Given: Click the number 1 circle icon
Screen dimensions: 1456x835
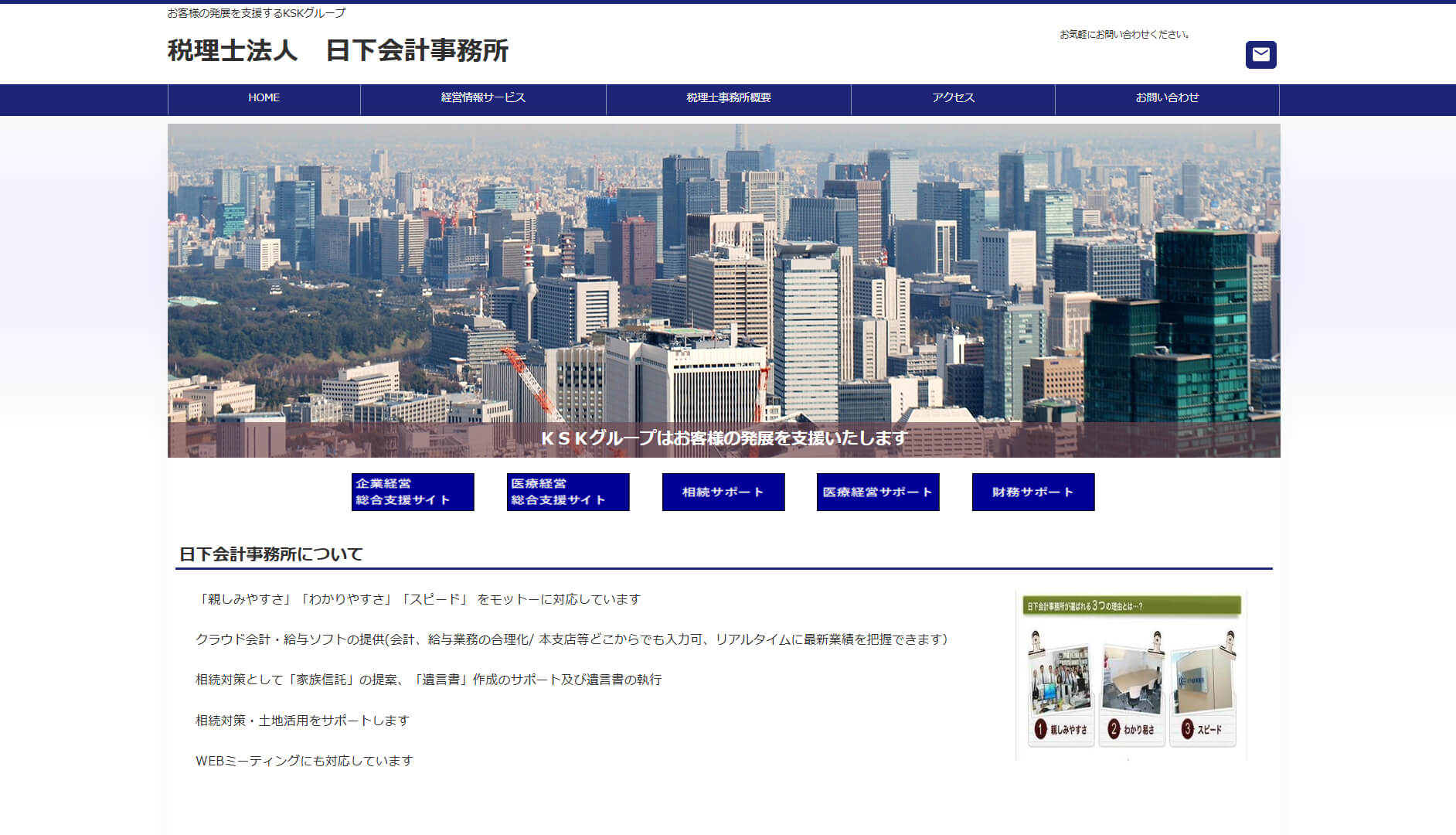Looking at the screenshot, I should (1040, 729).
